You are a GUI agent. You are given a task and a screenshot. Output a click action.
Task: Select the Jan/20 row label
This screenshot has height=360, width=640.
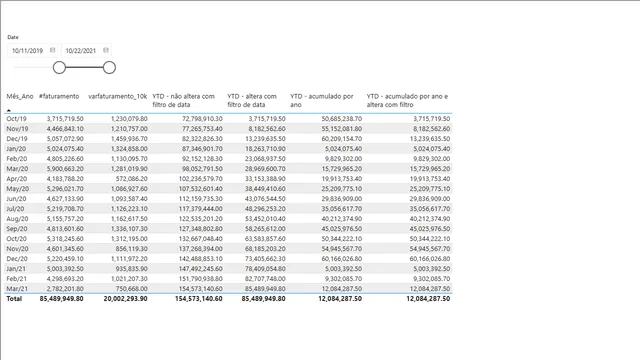(16, 149)
